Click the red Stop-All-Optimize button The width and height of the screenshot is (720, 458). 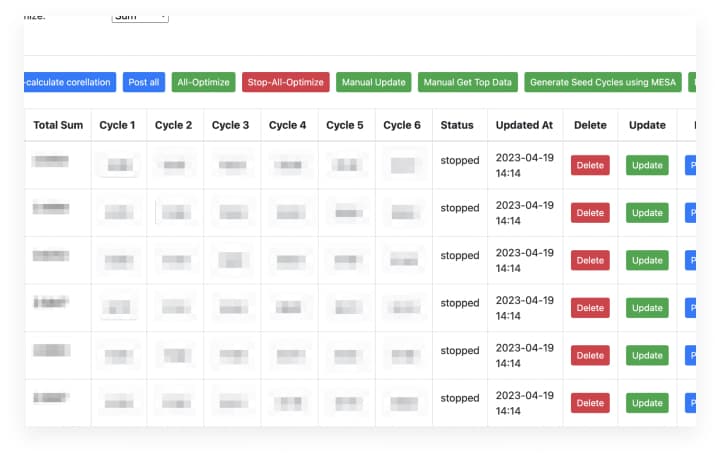286,82
